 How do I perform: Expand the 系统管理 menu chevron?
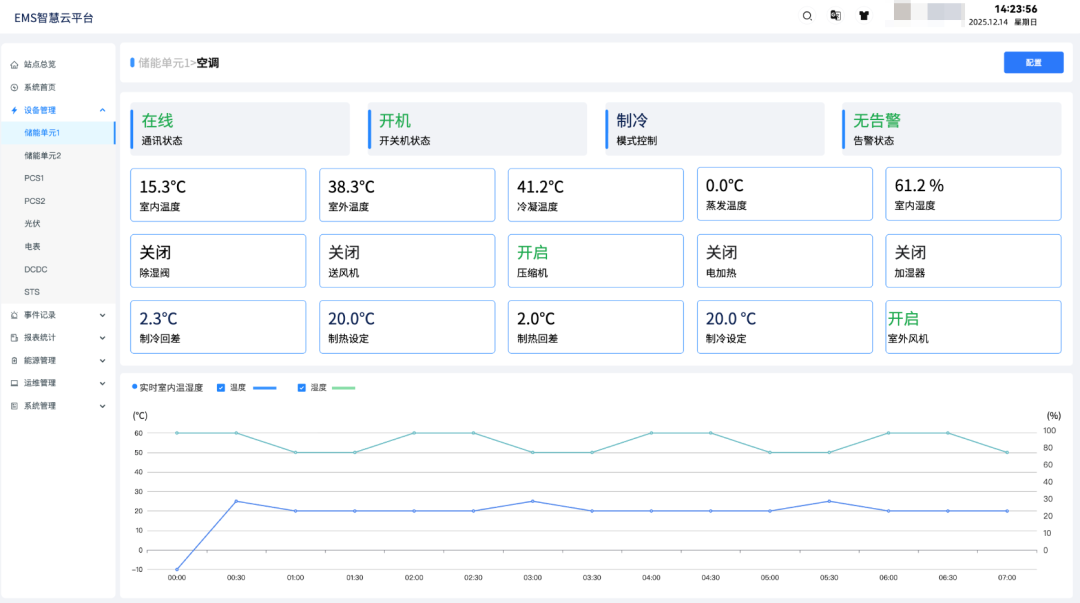tap(102, 406)
